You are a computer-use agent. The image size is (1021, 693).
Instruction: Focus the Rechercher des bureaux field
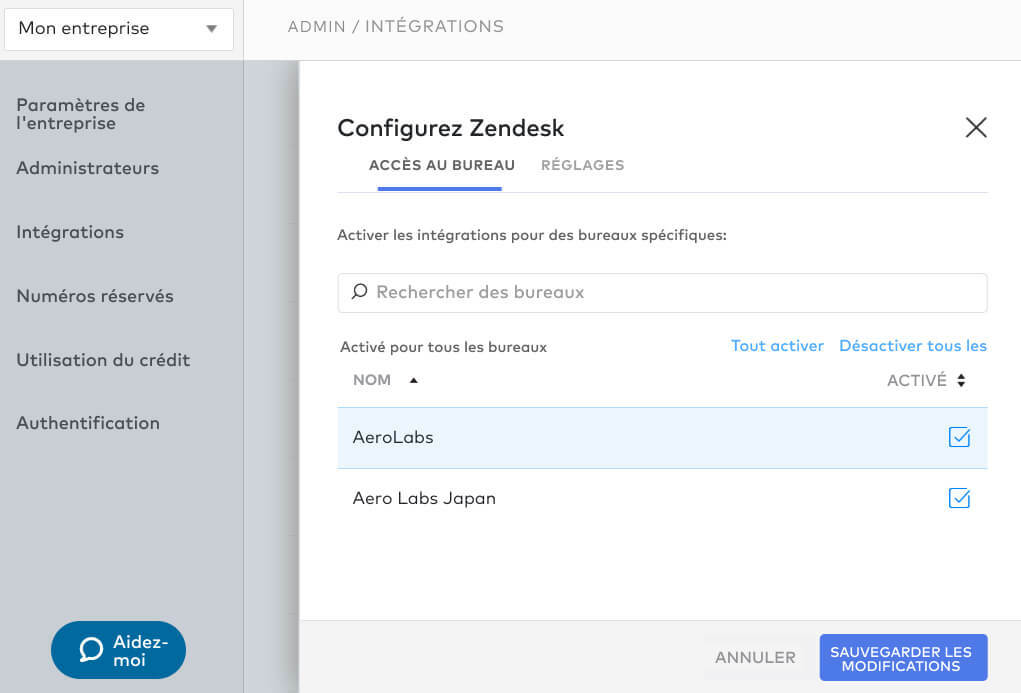coord(662,292)
